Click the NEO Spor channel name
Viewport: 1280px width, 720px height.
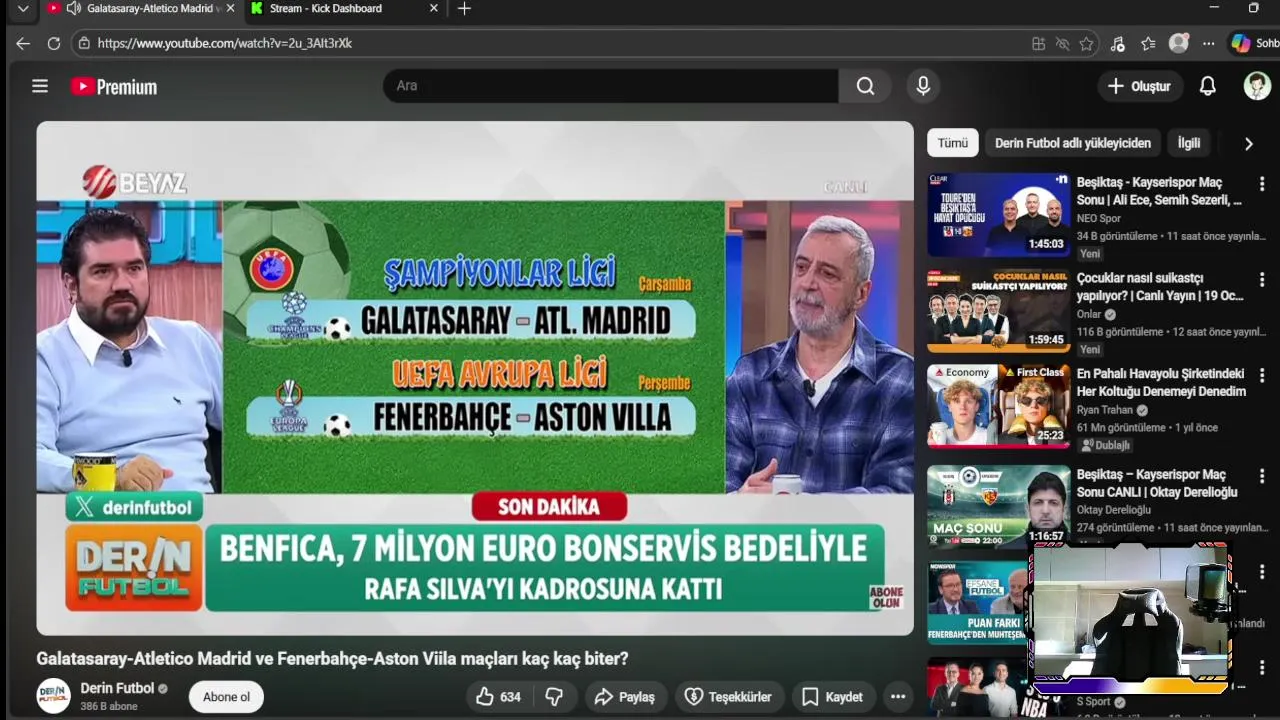(x=1099, y=218)
